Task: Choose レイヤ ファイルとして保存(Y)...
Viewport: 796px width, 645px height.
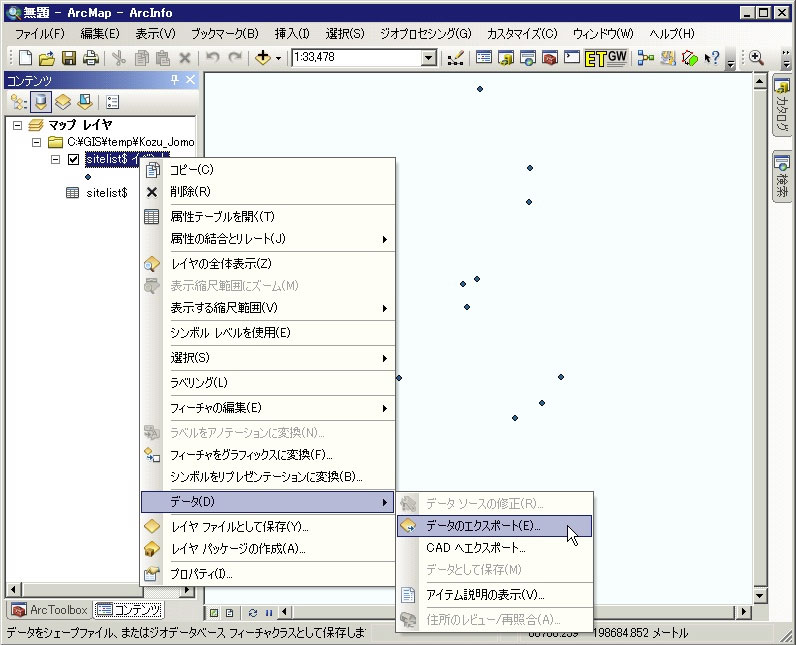Action: 268,527
